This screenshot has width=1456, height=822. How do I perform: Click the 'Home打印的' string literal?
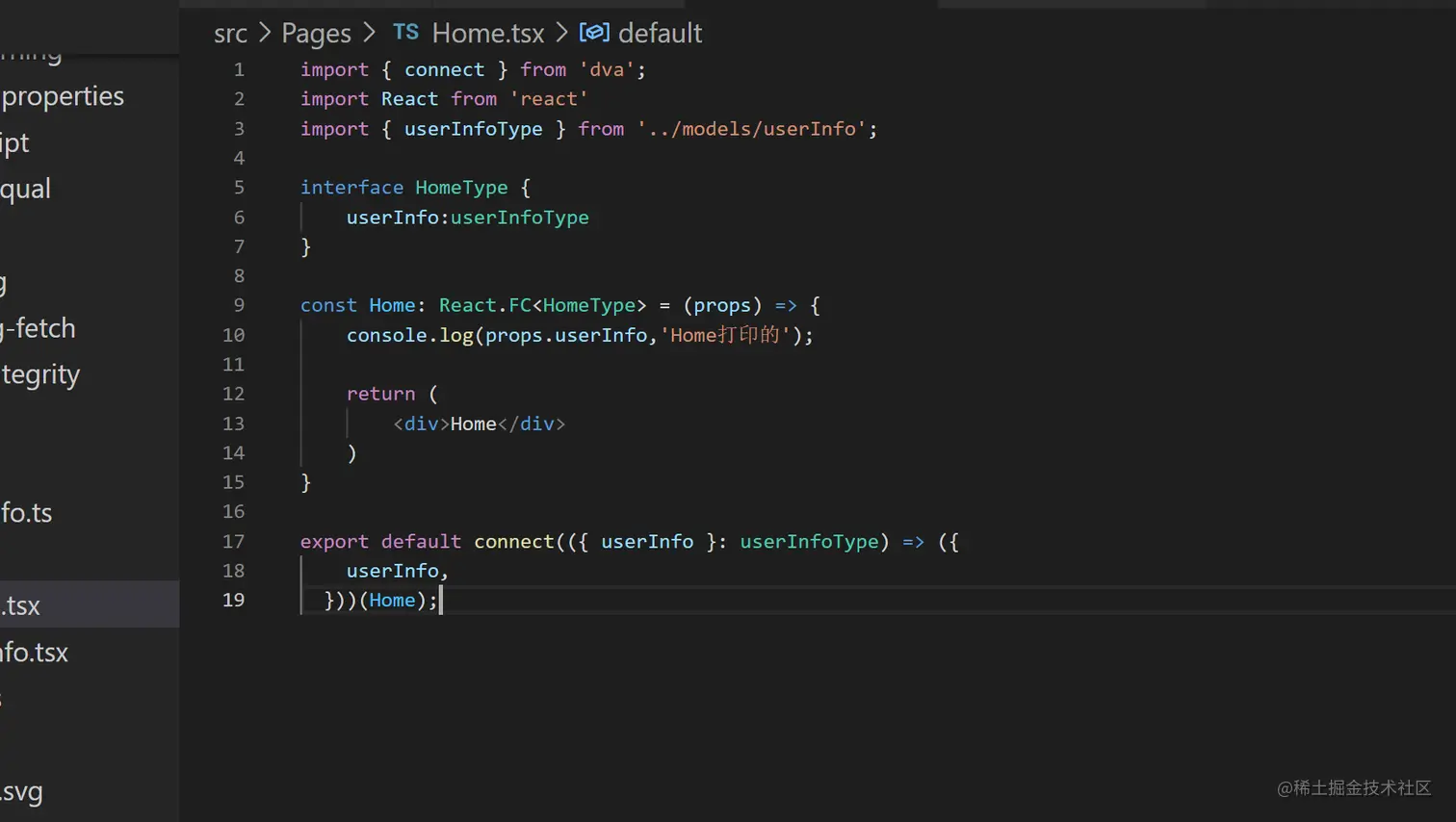(x=725, y=335)
